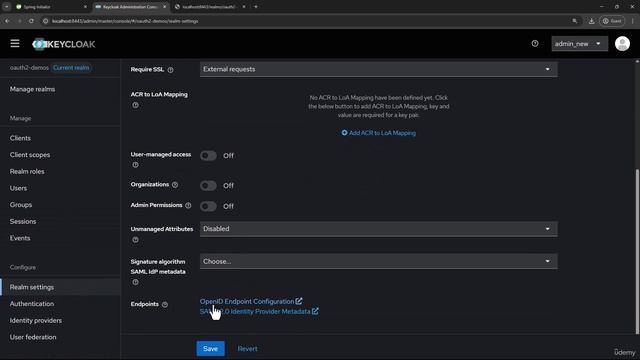Click the Save button
Screen dimensions: 640x360
[x=210, y=349]
